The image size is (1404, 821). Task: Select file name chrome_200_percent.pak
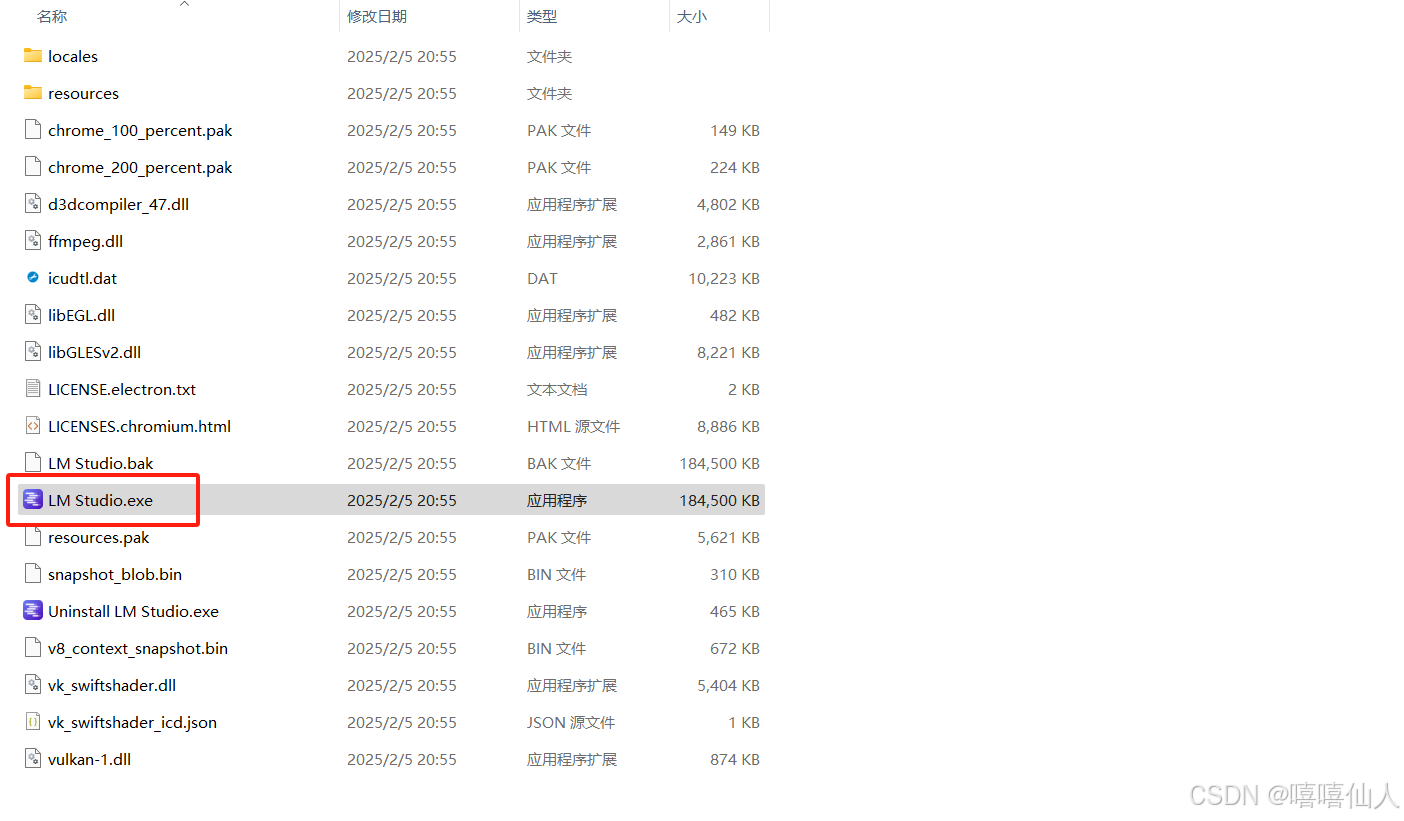click(x=140, y=168)
